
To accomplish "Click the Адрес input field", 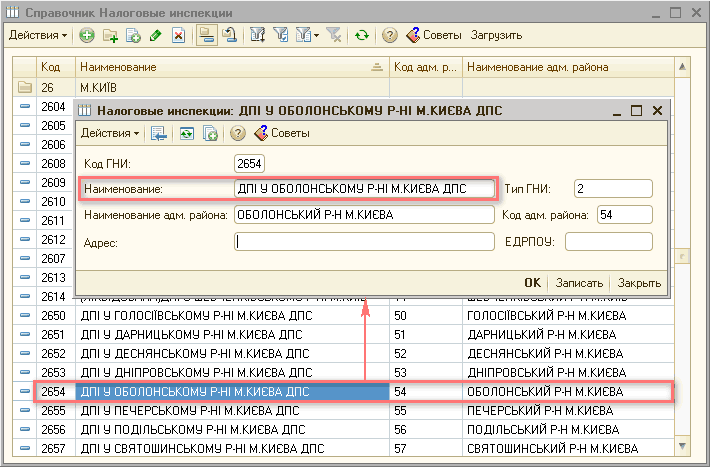I will [x=364, y=241].
